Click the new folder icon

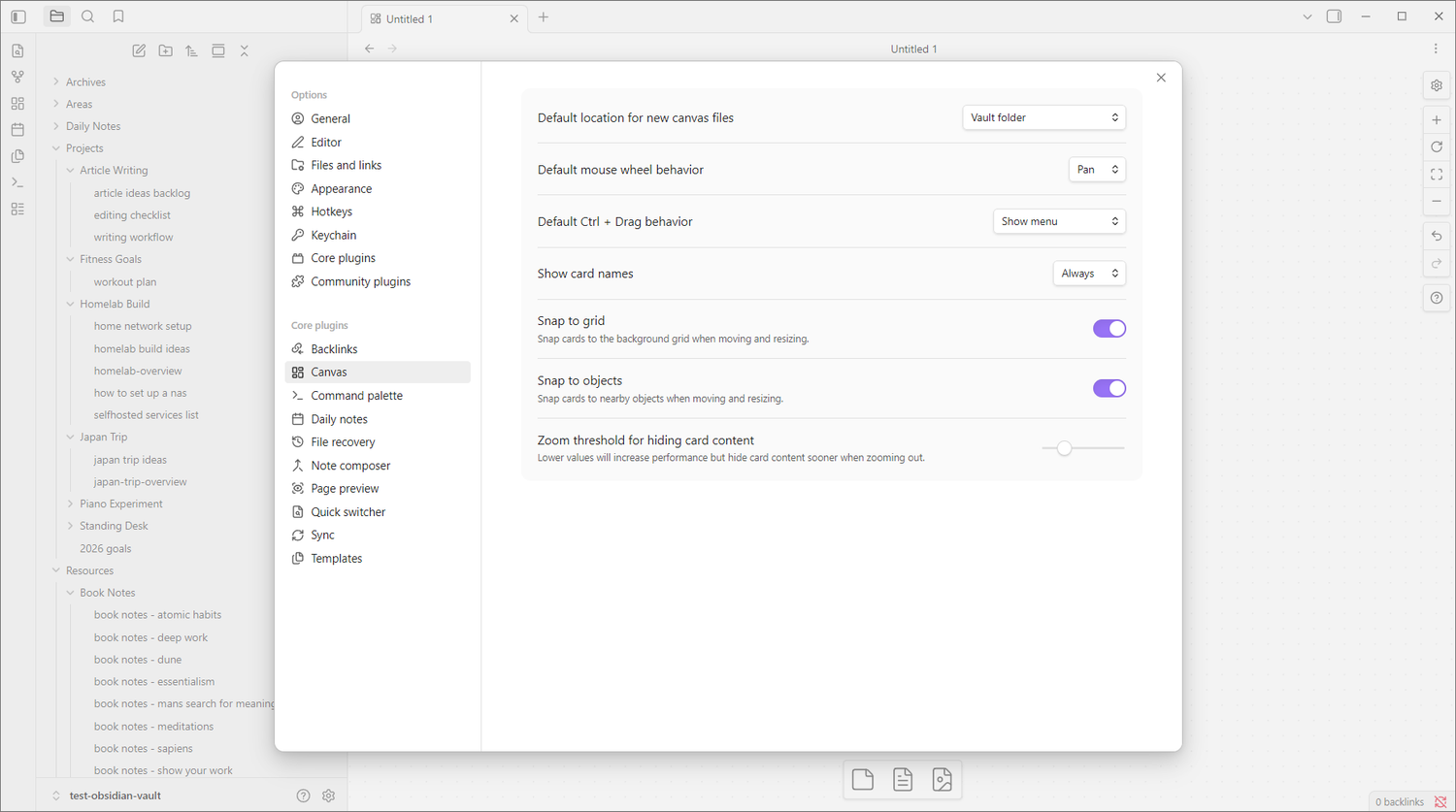[x=166, y=50]
